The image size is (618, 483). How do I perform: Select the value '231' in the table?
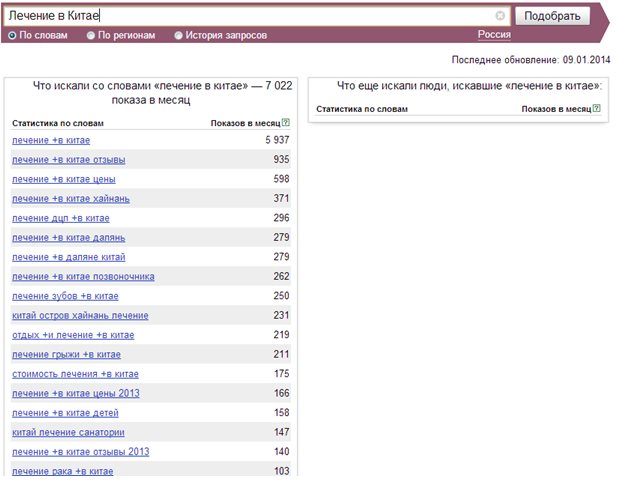click(x=281, y=315)
